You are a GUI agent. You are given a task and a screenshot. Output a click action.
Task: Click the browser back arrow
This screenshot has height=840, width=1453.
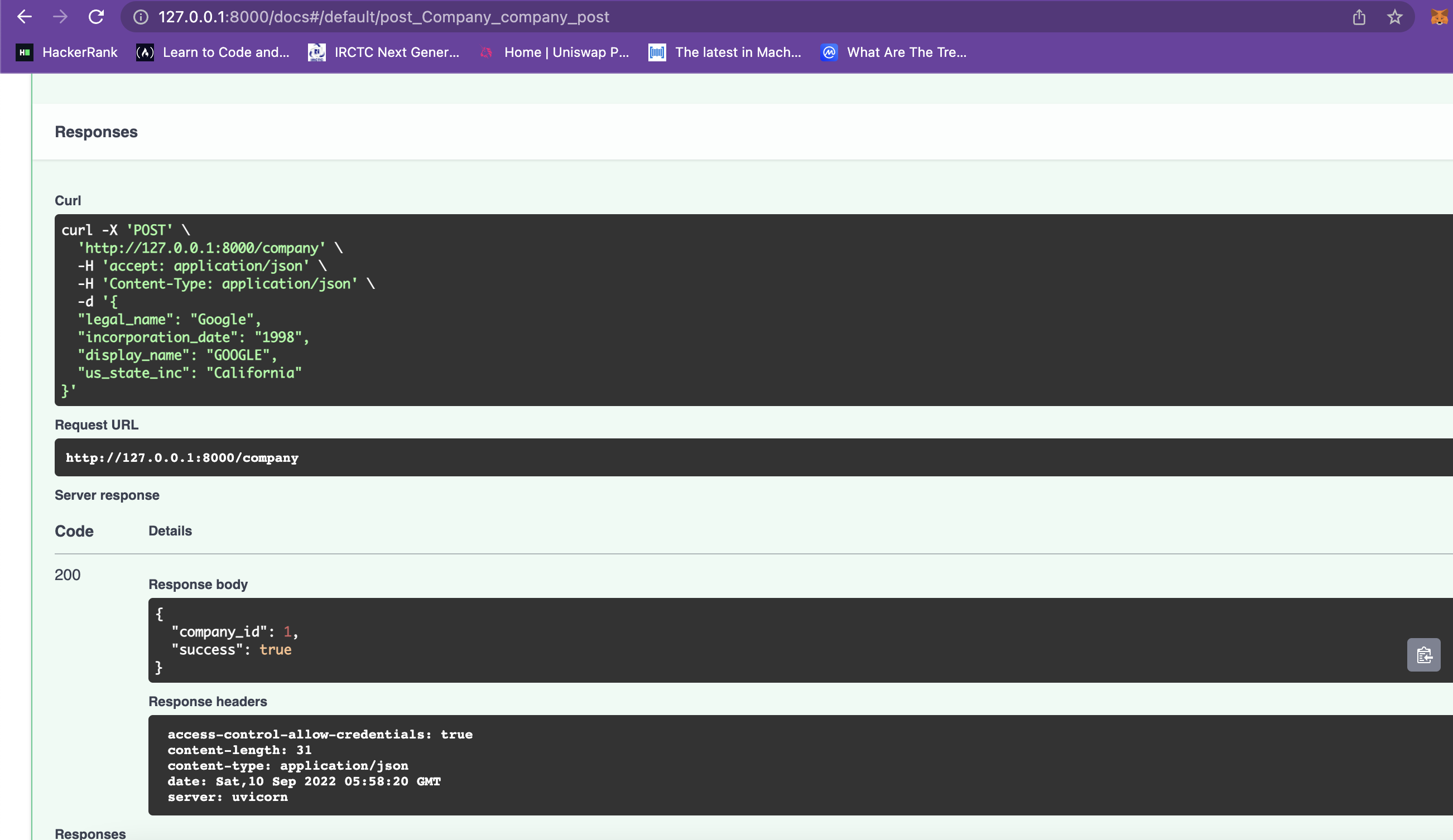(x=24, y=17)
